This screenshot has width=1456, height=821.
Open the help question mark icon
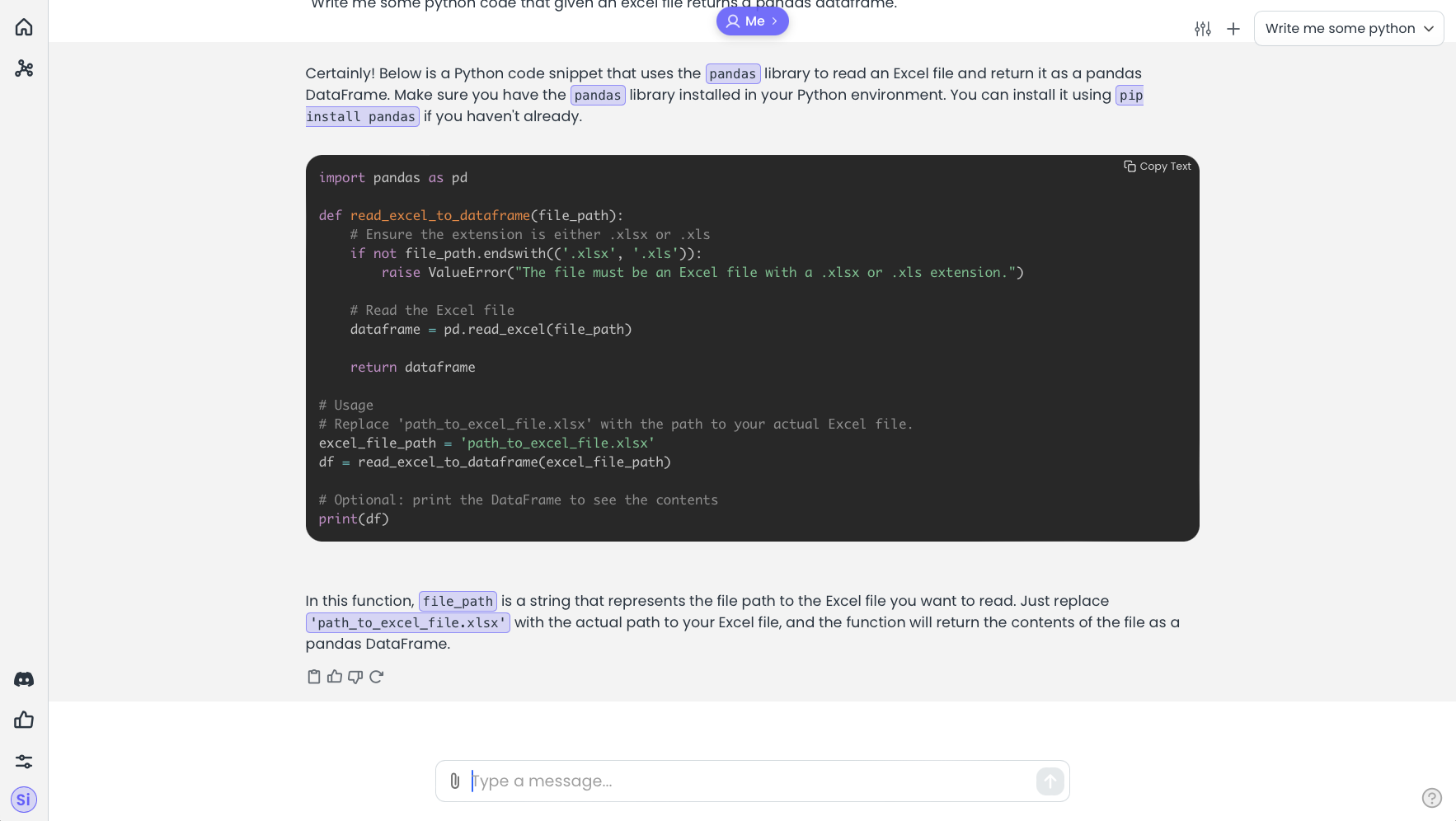tap(1432, 797)
